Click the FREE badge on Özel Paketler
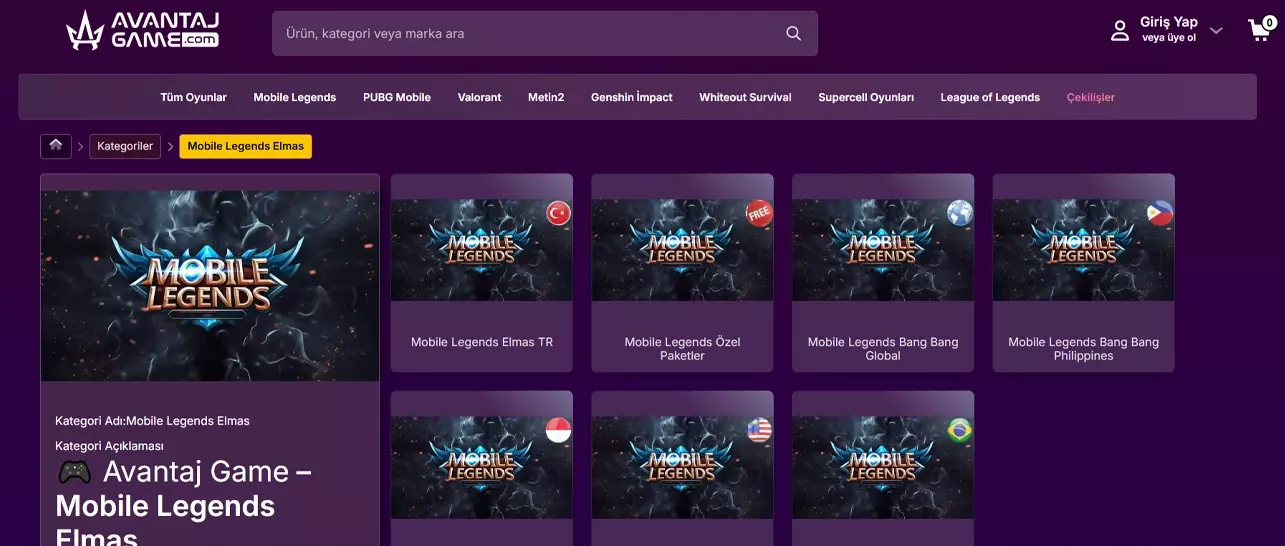 [759, 213]
